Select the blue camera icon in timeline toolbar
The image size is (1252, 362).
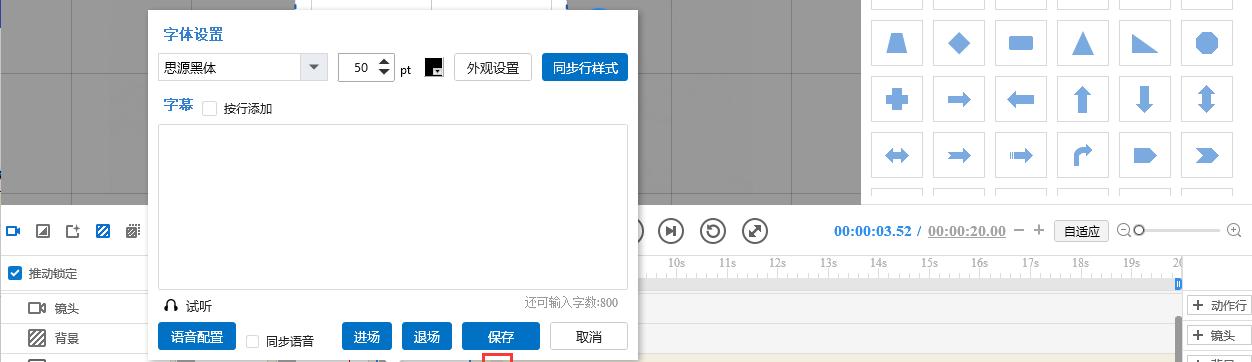coord(13,231)
